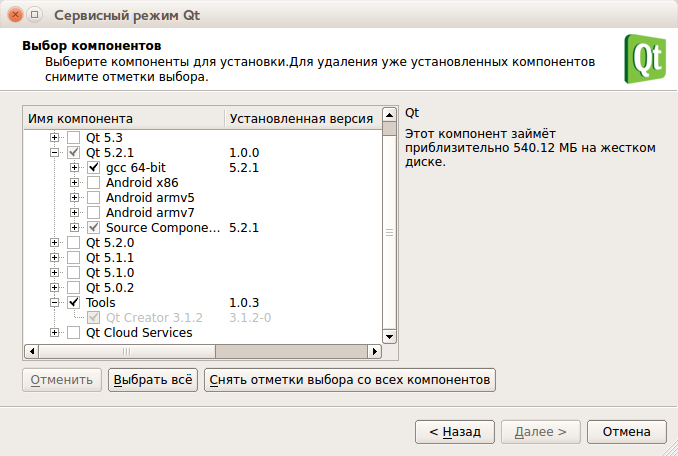Viewport: 678px width, 456px height.
Task: Click the 'Отменить' button
Action: click(x=62, y=380)
